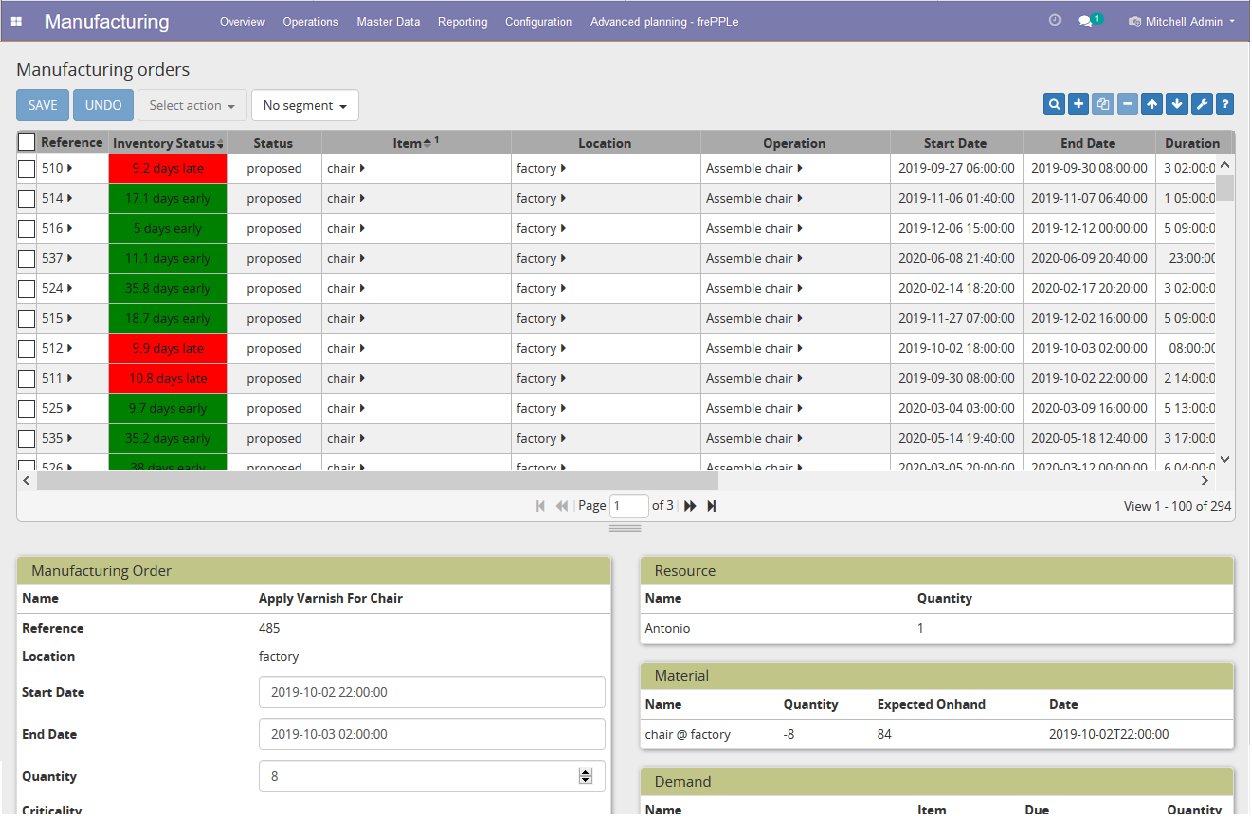Open the apps grid icon beside Manufacturing
Viewport: 1252px width, 816px height.
pyautogui.click(x=16, y=21)
